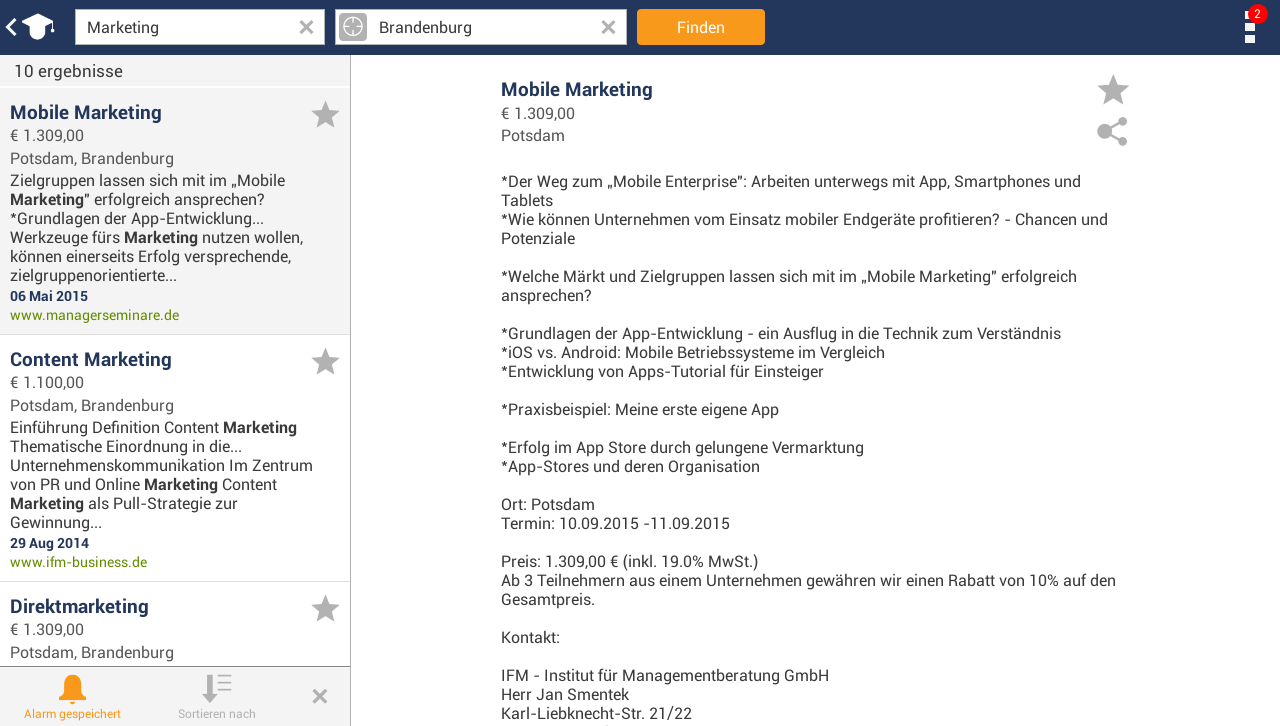The image size is (1280, 726).
Task: Click 'Herr Jan Smentek' contact name
Action: pos(565,694)
